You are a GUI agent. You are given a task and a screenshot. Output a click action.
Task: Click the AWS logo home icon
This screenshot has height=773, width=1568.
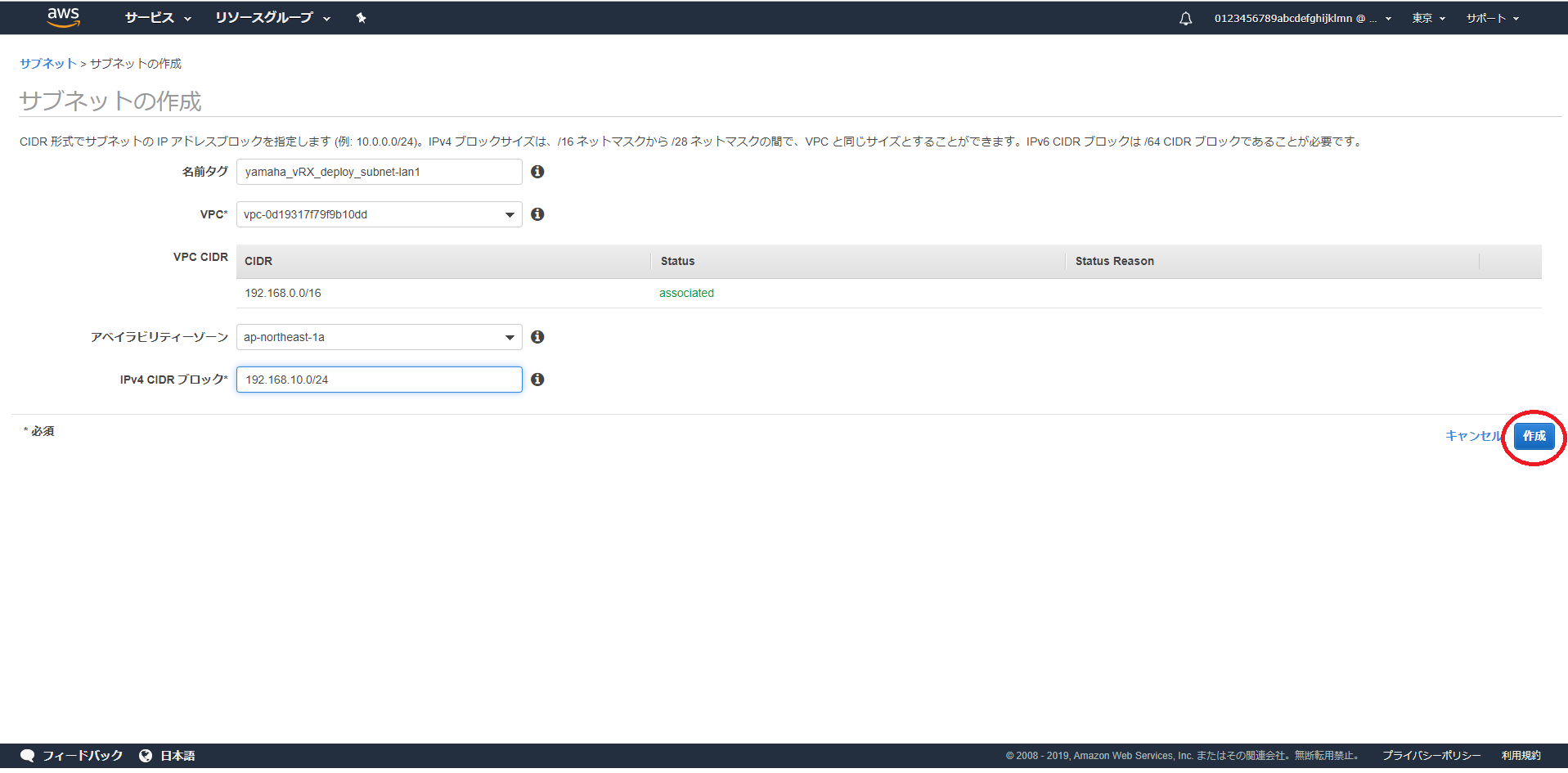point(63,17)
